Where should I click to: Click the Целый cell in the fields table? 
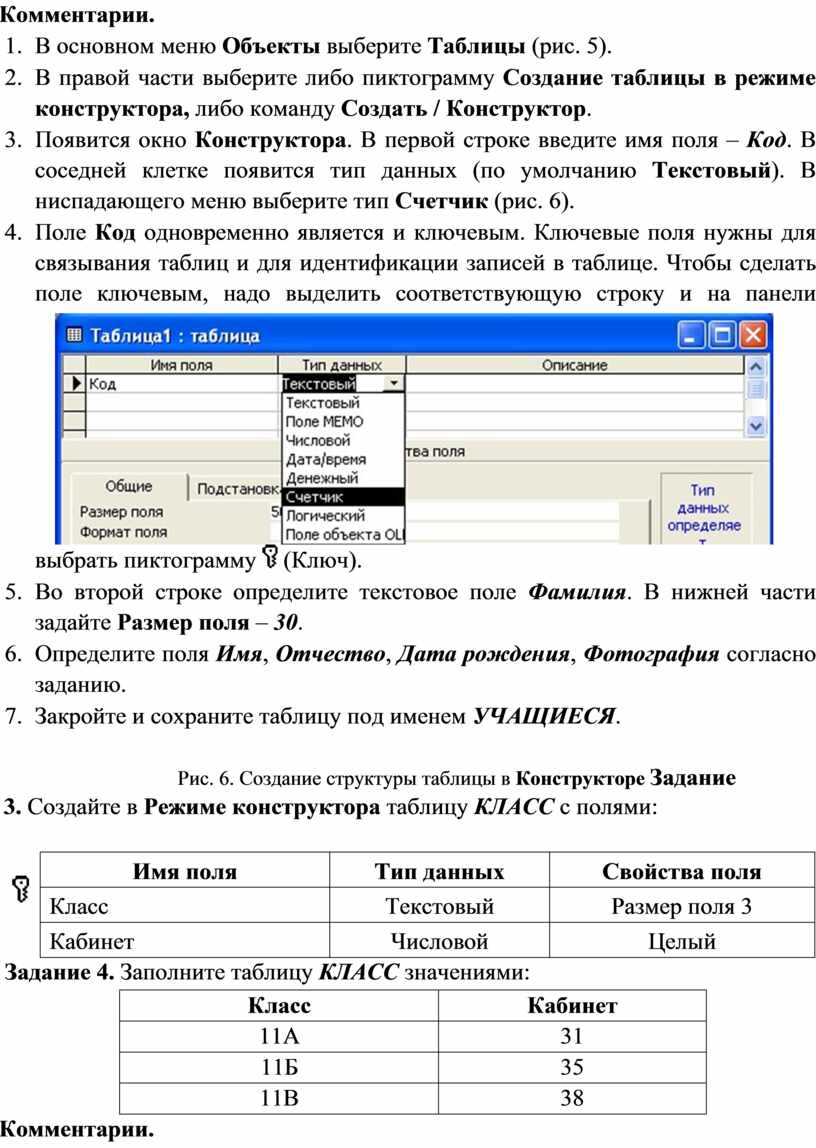[x=681, y=941]
